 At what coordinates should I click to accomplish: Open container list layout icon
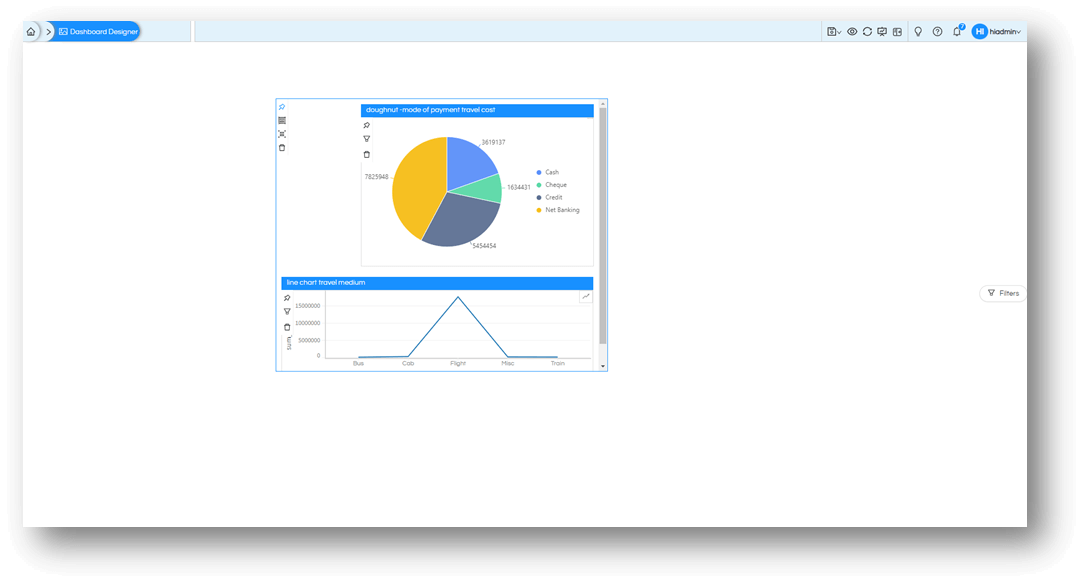(282, 121)
